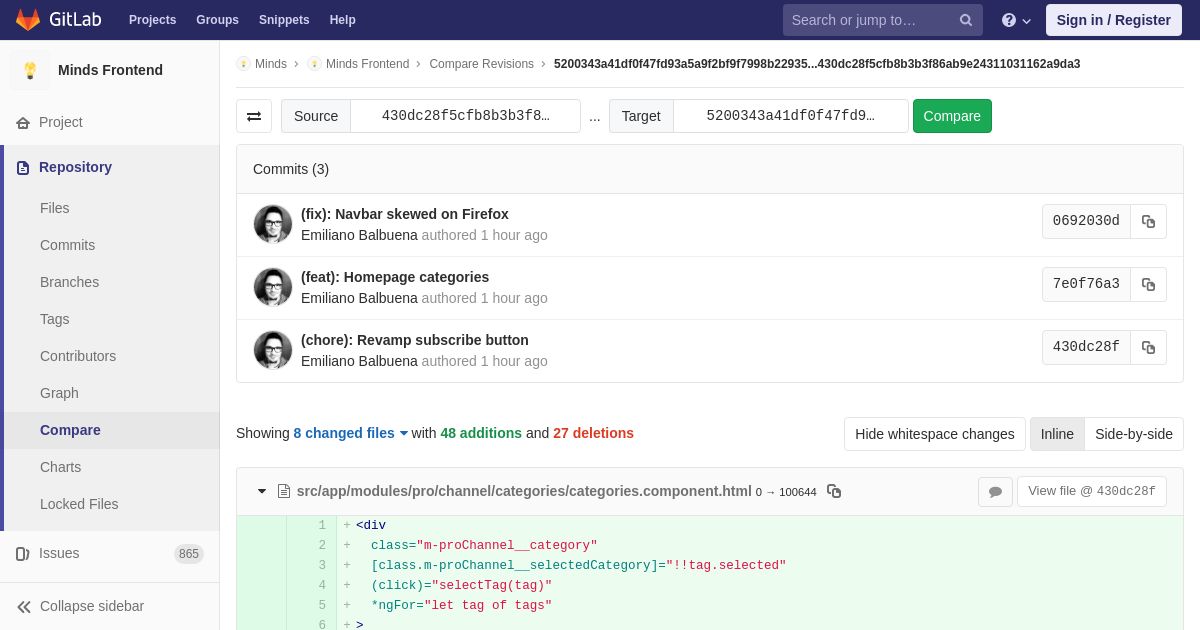Open Commits in repository sidebar
Viewport: 1200px width, 630px height.
click(67, 245)
